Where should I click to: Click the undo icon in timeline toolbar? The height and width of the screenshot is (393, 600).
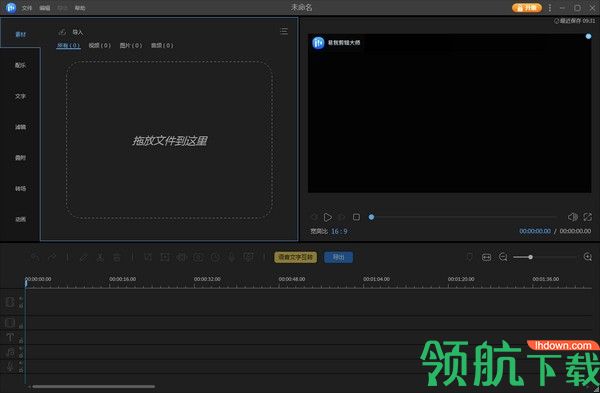coord(35,257)
